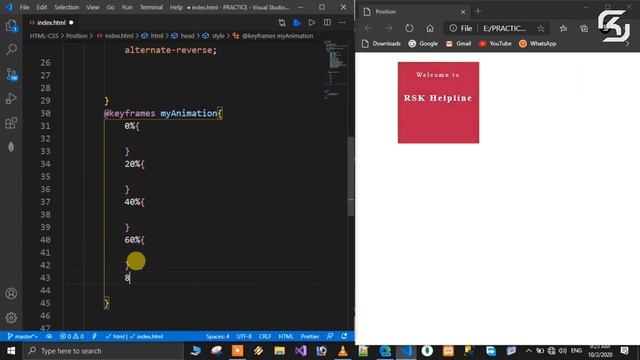Open the Google bookmark
640x360 pixels.
pyautogui.click(x=423, y=44)
